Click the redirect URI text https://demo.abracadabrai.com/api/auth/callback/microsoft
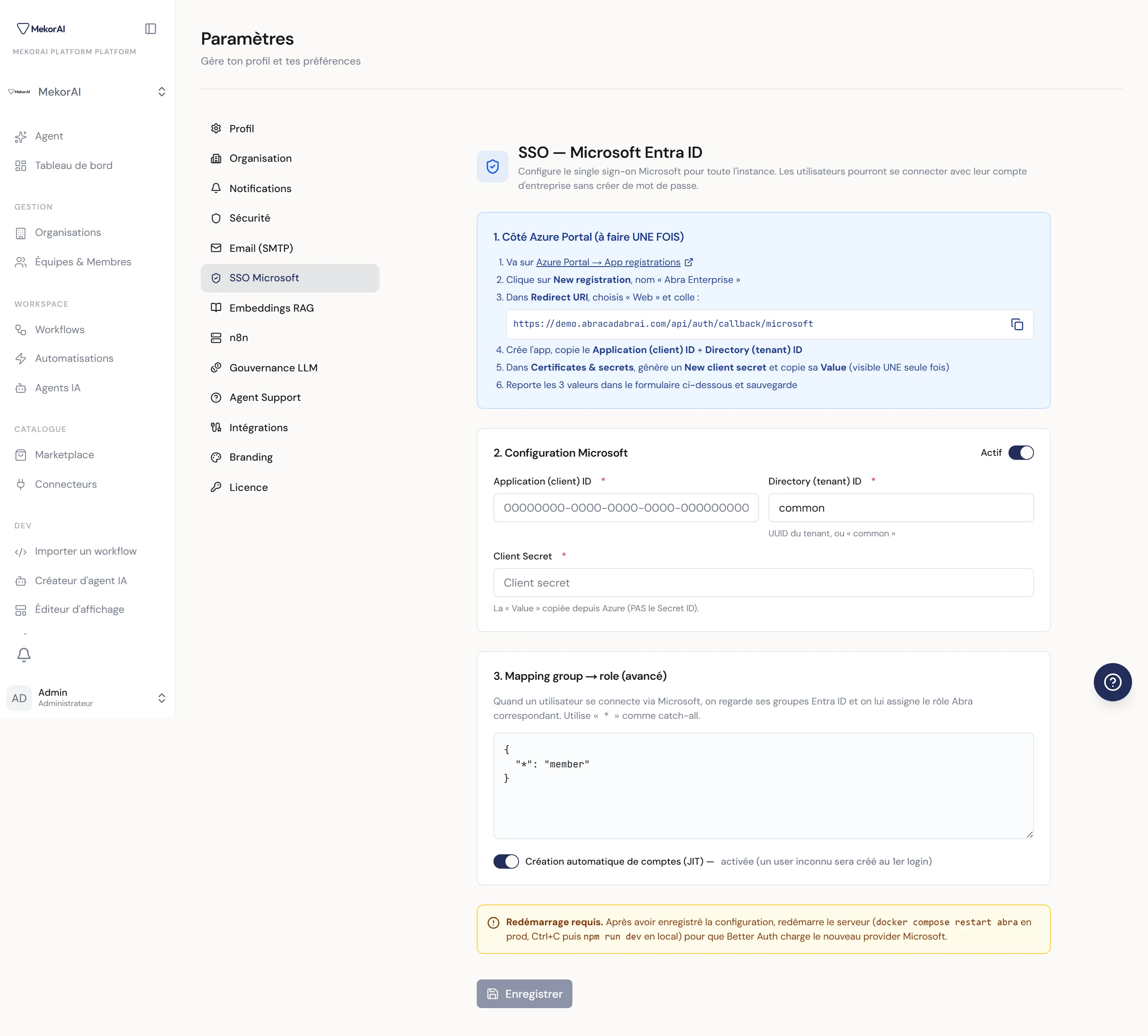Image resolution: width=1148 pixels, height=1036 pixels. 663,324
